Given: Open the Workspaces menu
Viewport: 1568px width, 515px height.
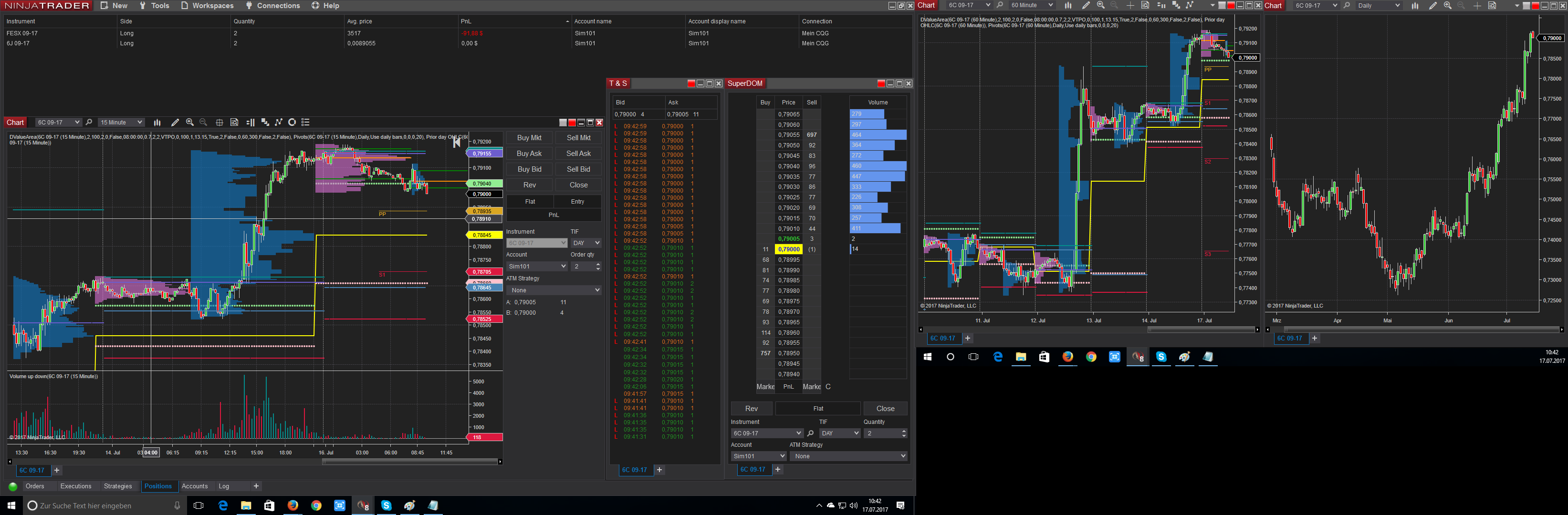Looking at the screenshot, I should click(x=207, y=5).
